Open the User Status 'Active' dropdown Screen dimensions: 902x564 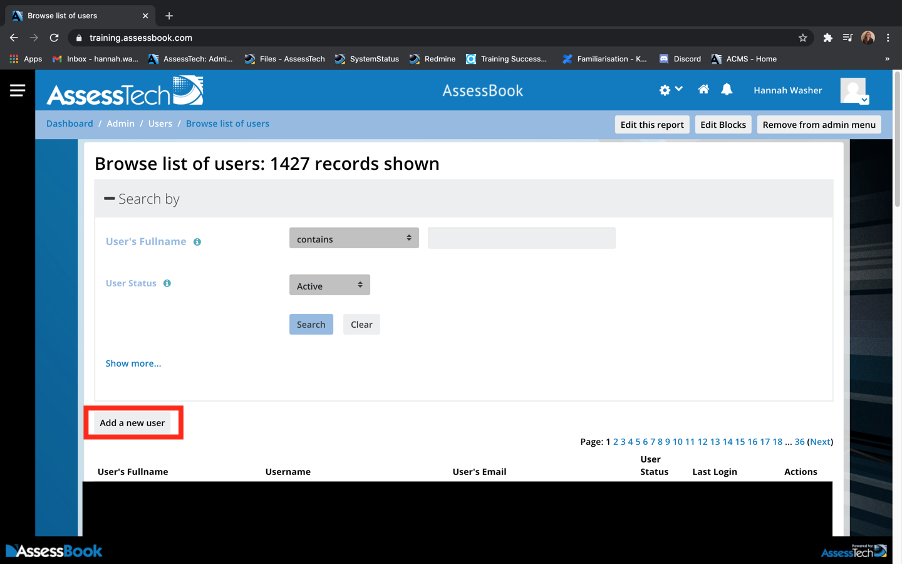pyautogui.click(x=329, y=285)
